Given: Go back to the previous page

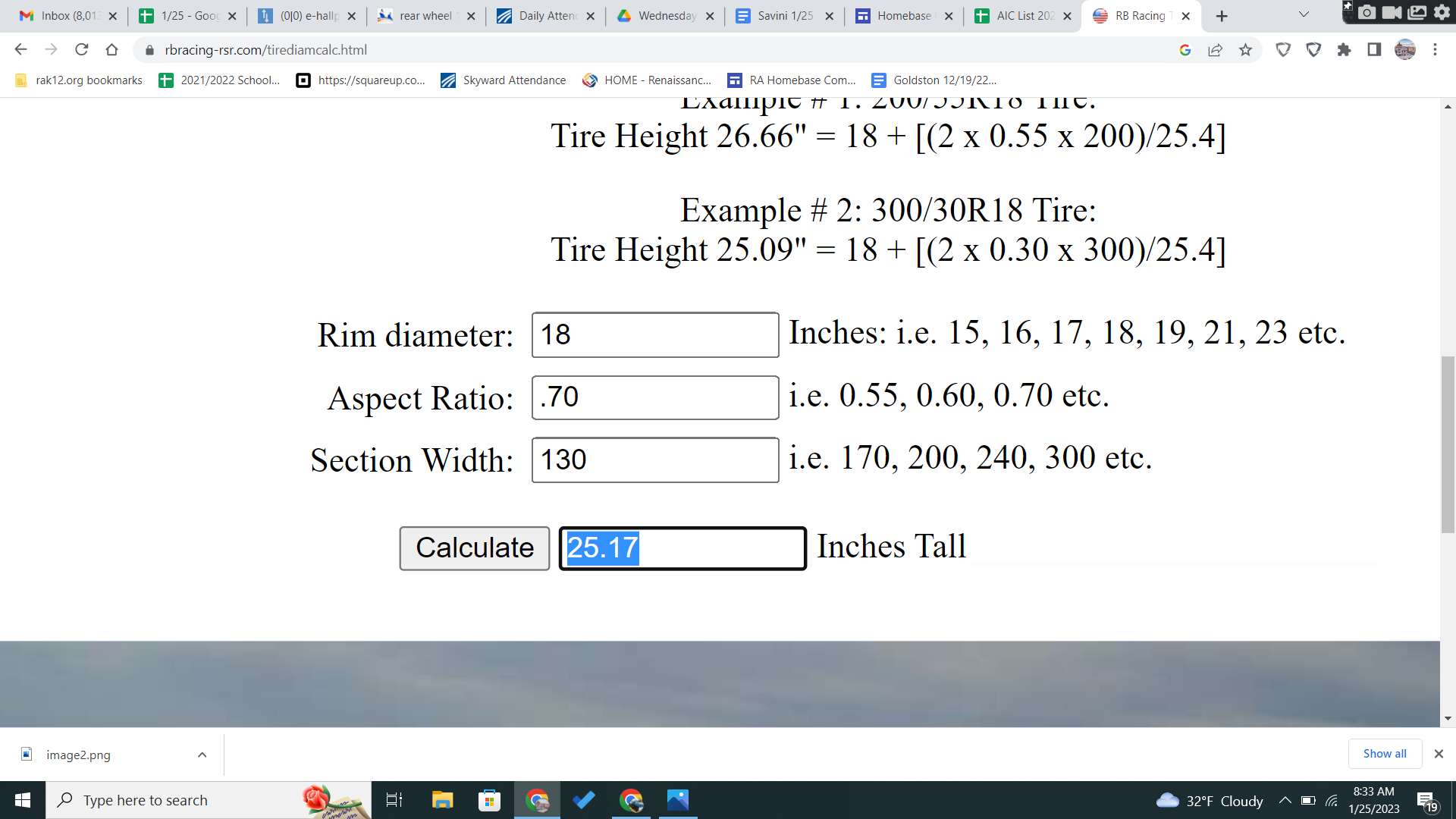Looking at the screenshot, I should click(x=21, y=50).
